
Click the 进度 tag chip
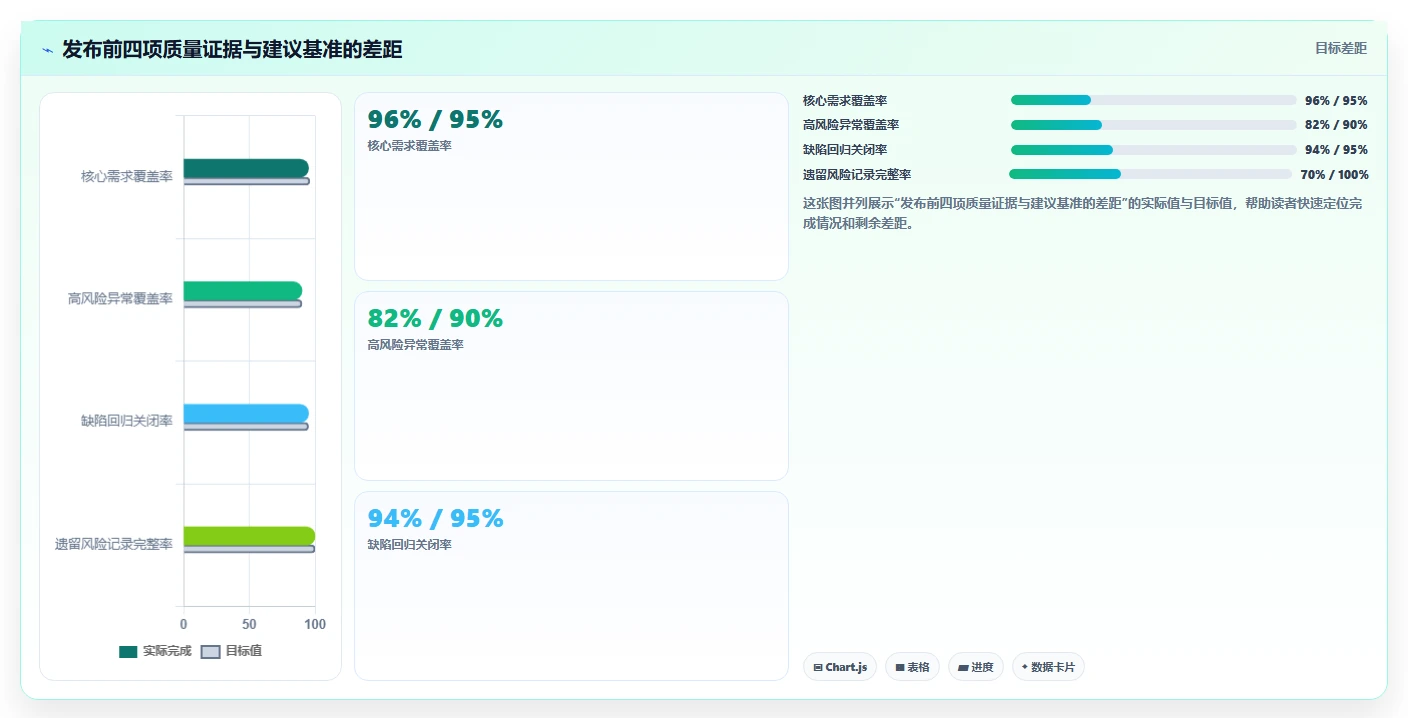(x=976, y=667)
